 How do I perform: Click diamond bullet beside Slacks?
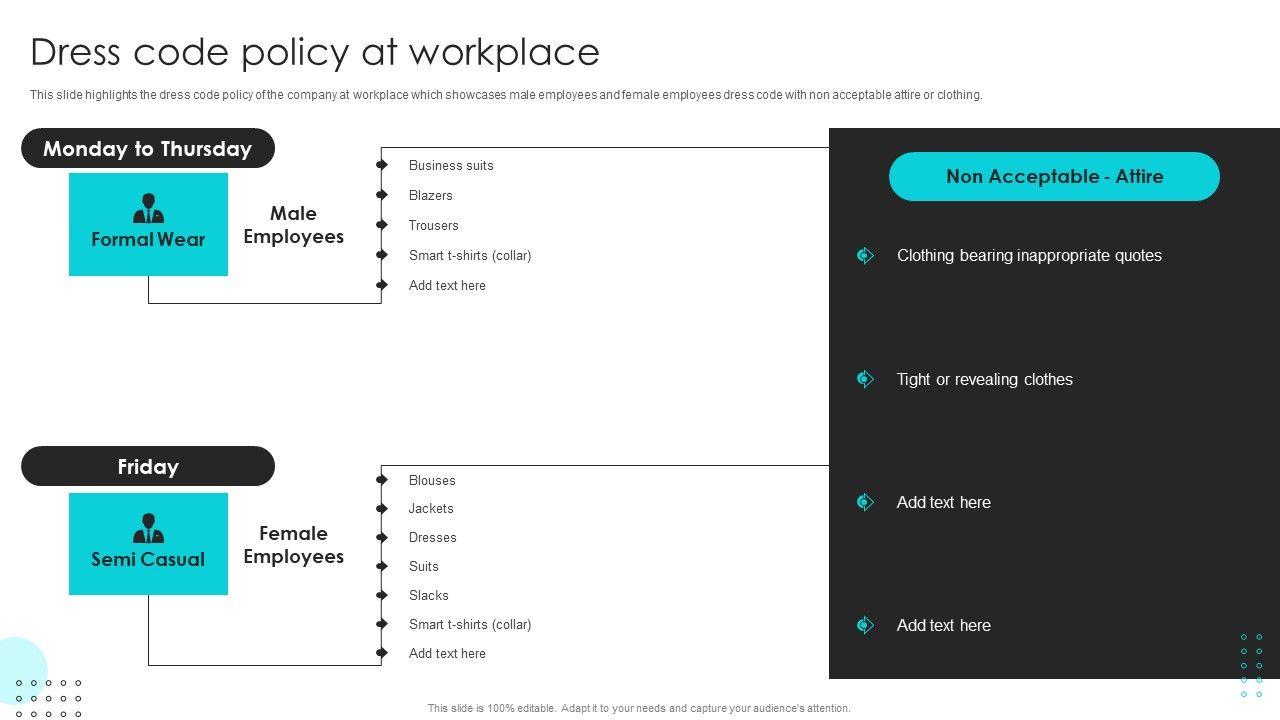coord(381,595)
